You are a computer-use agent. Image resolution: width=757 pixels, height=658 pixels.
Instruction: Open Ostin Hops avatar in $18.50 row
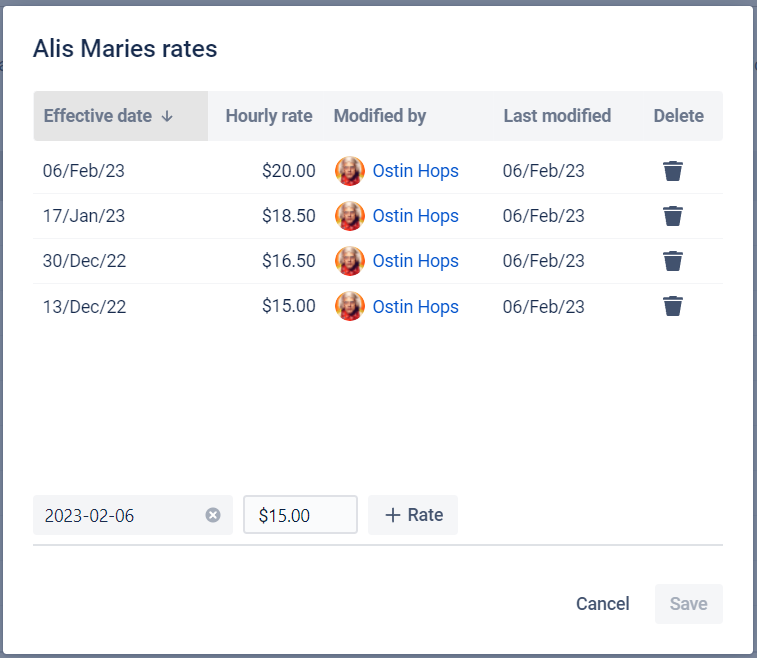(350, 216)
